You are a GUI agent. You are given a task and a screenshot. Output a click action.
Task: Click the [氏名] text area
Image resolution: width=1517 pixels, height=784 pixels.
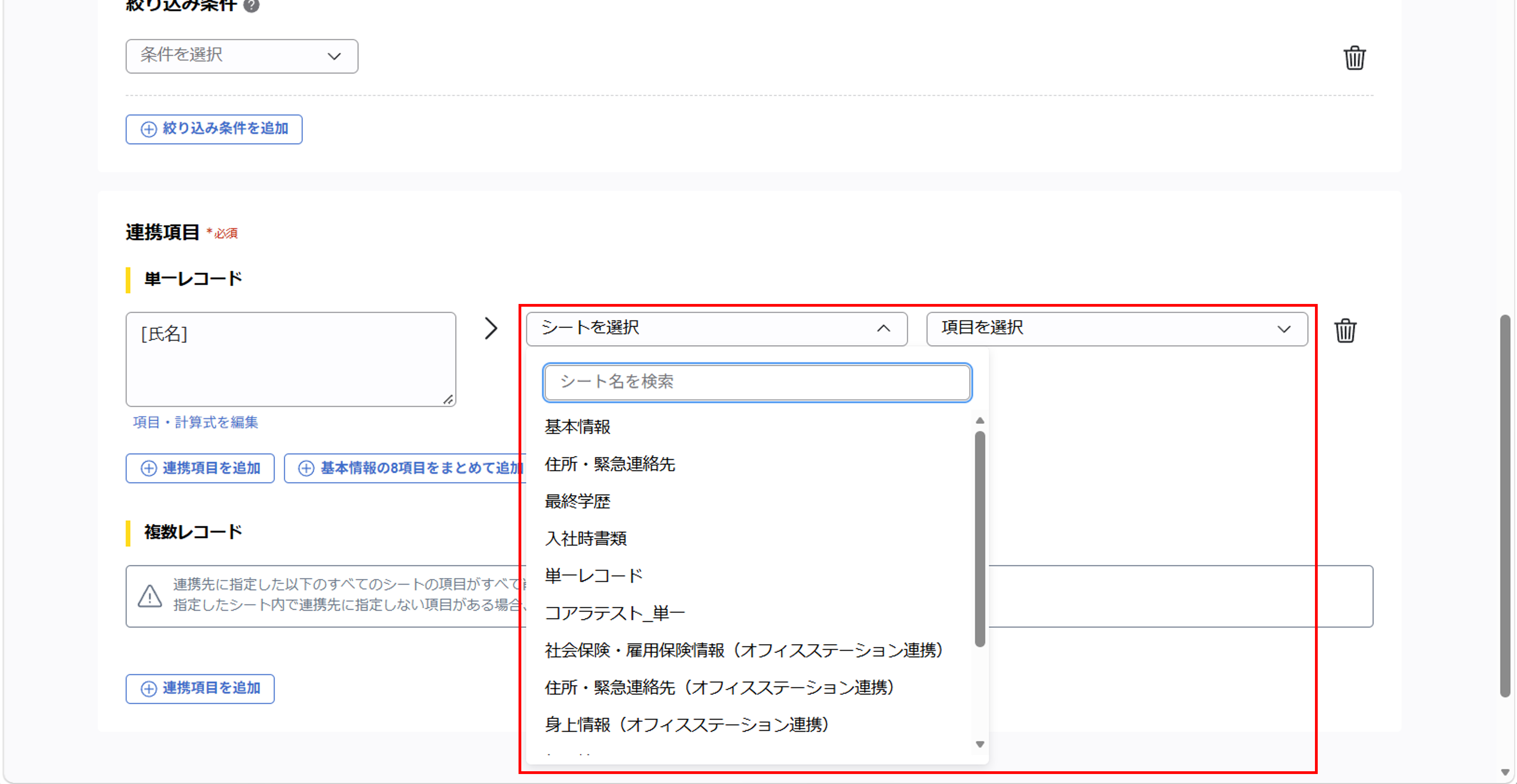click(x=290, y=359)
